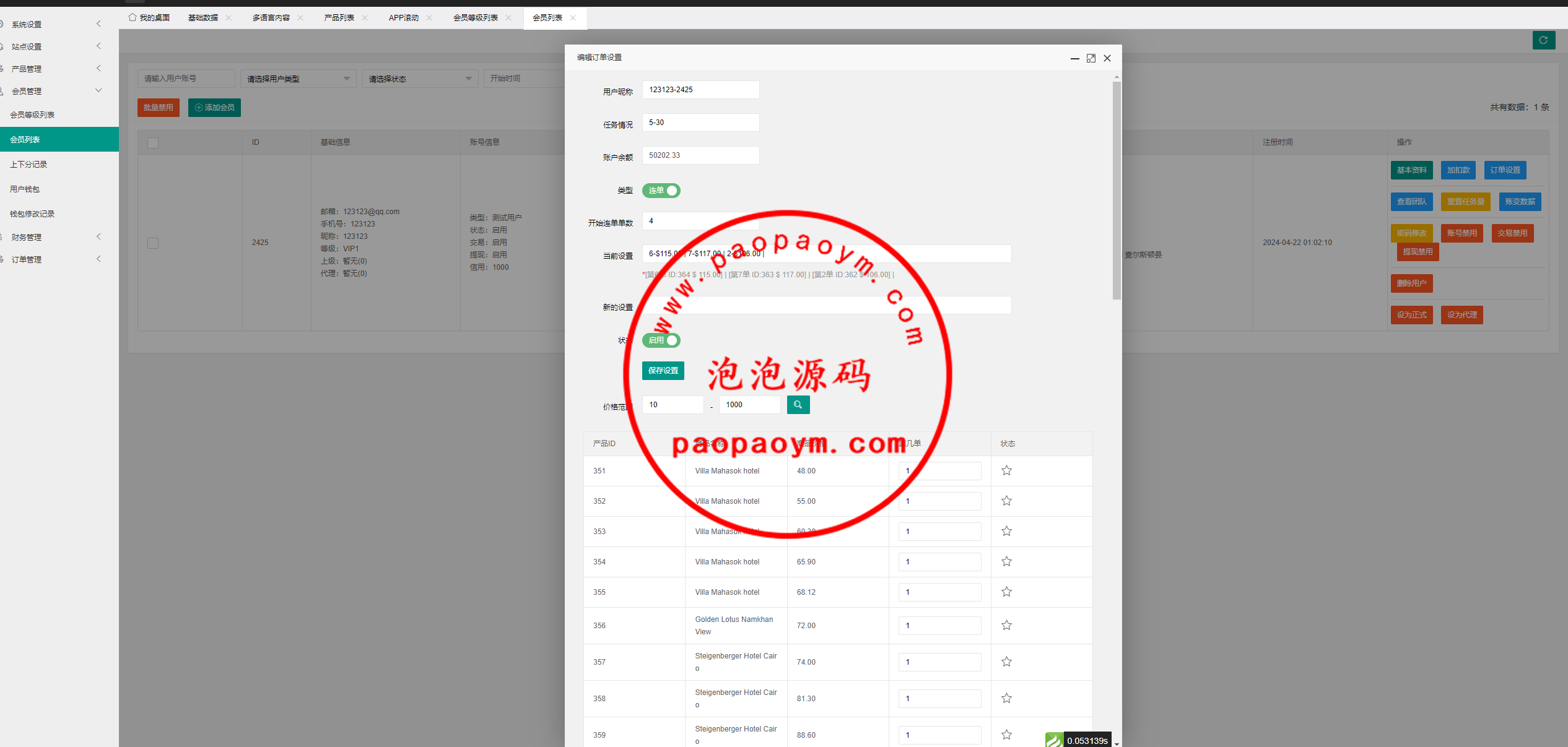The image size is (1568, 747).
Task: Click 第几单 input for product 351
Action: click(940, 471)
